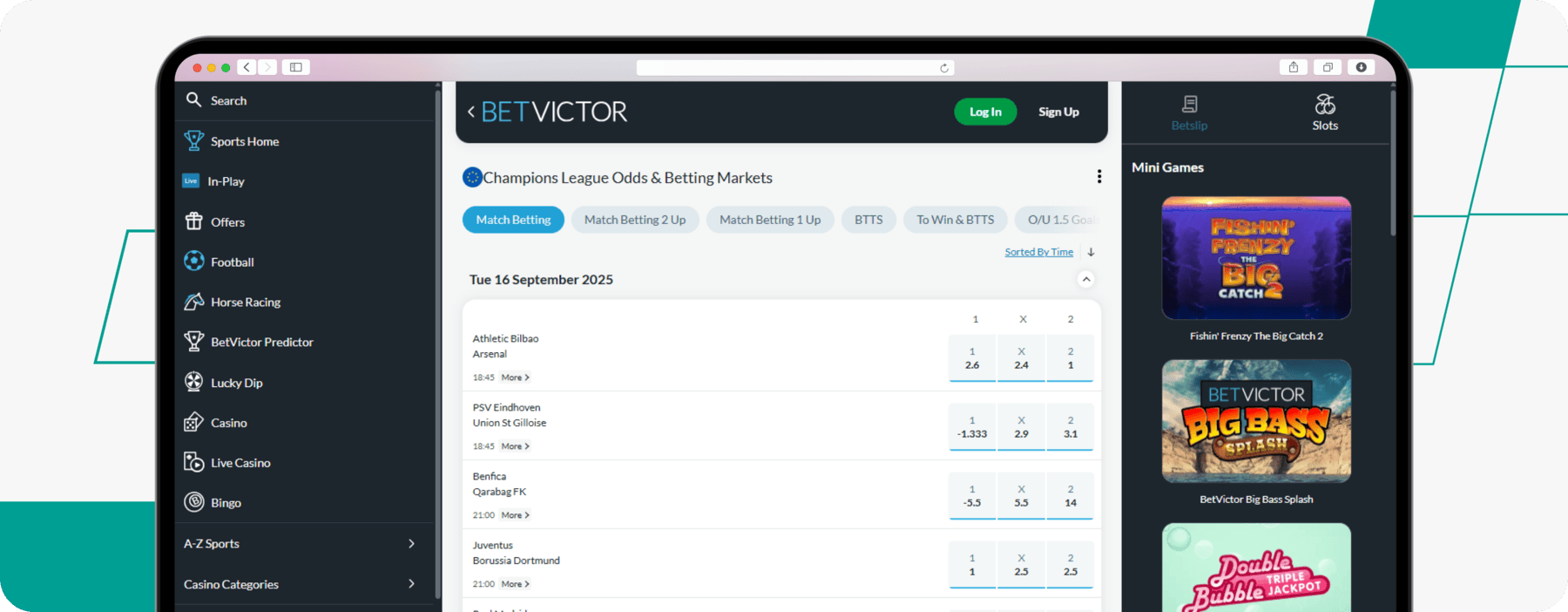1568x612 pixels.
Task: Click the Search magnifier icon in sidebar
Action: (x=193, y=99)
